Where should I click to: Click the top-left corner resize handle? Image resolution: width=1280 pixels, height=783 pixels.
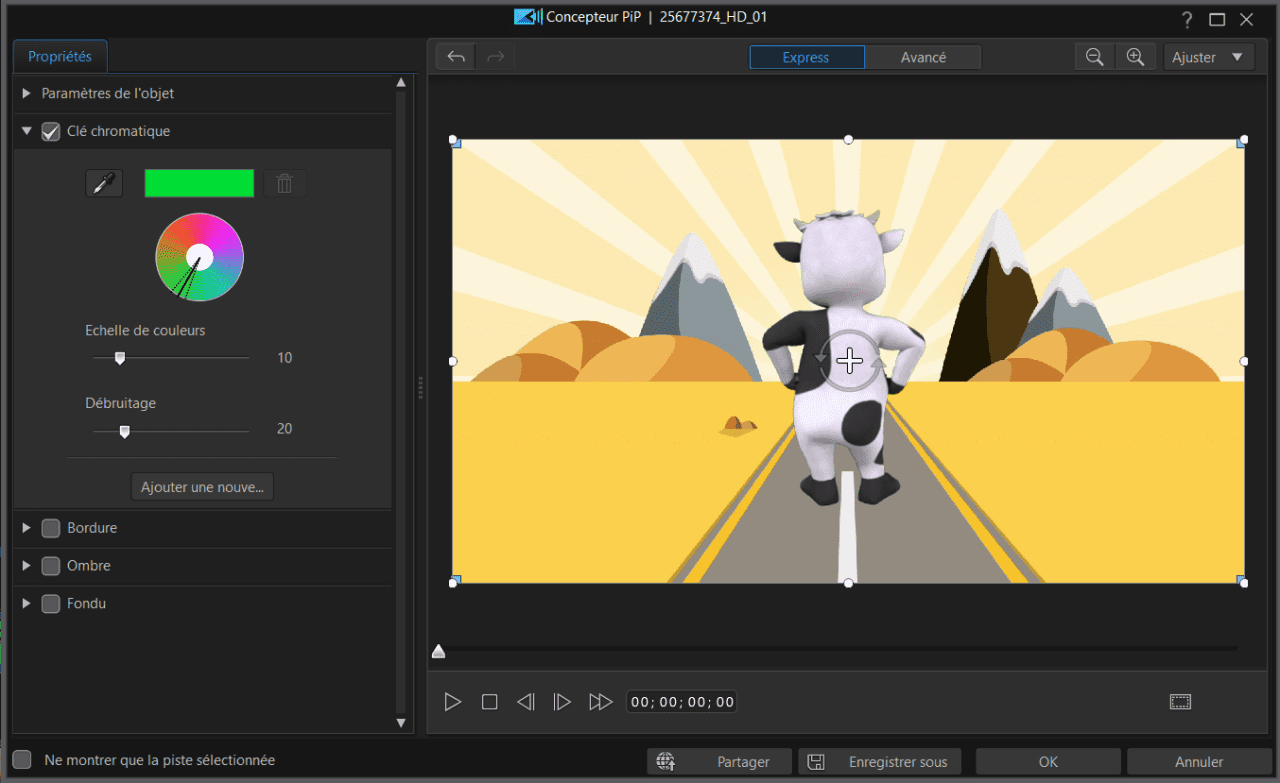point(453,140)
